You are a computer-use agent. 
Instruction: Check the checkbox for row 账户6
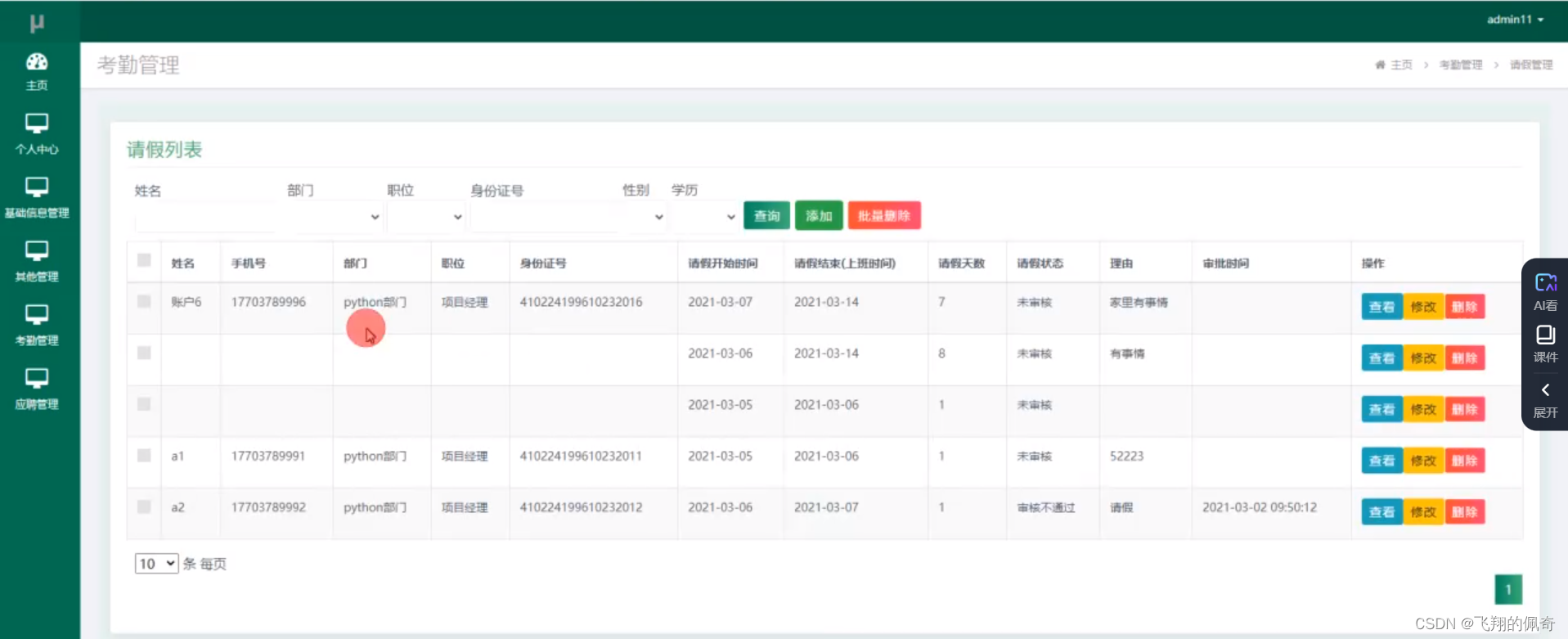144,301
